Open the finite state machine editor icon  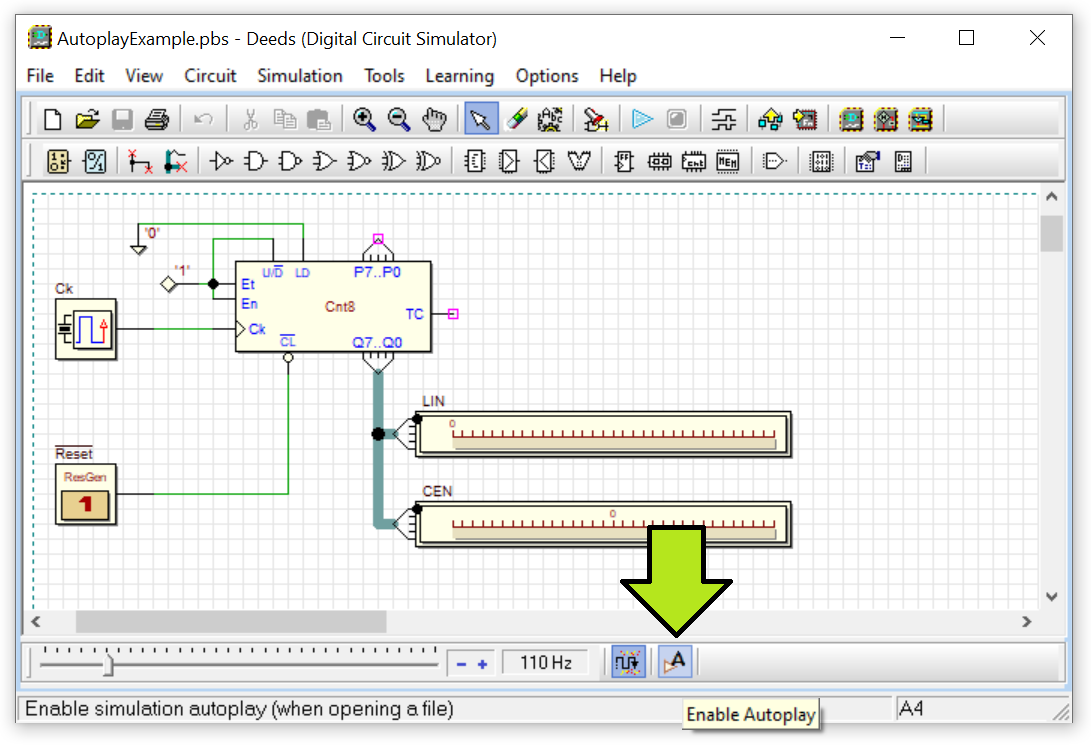click(x=886, y=120)
